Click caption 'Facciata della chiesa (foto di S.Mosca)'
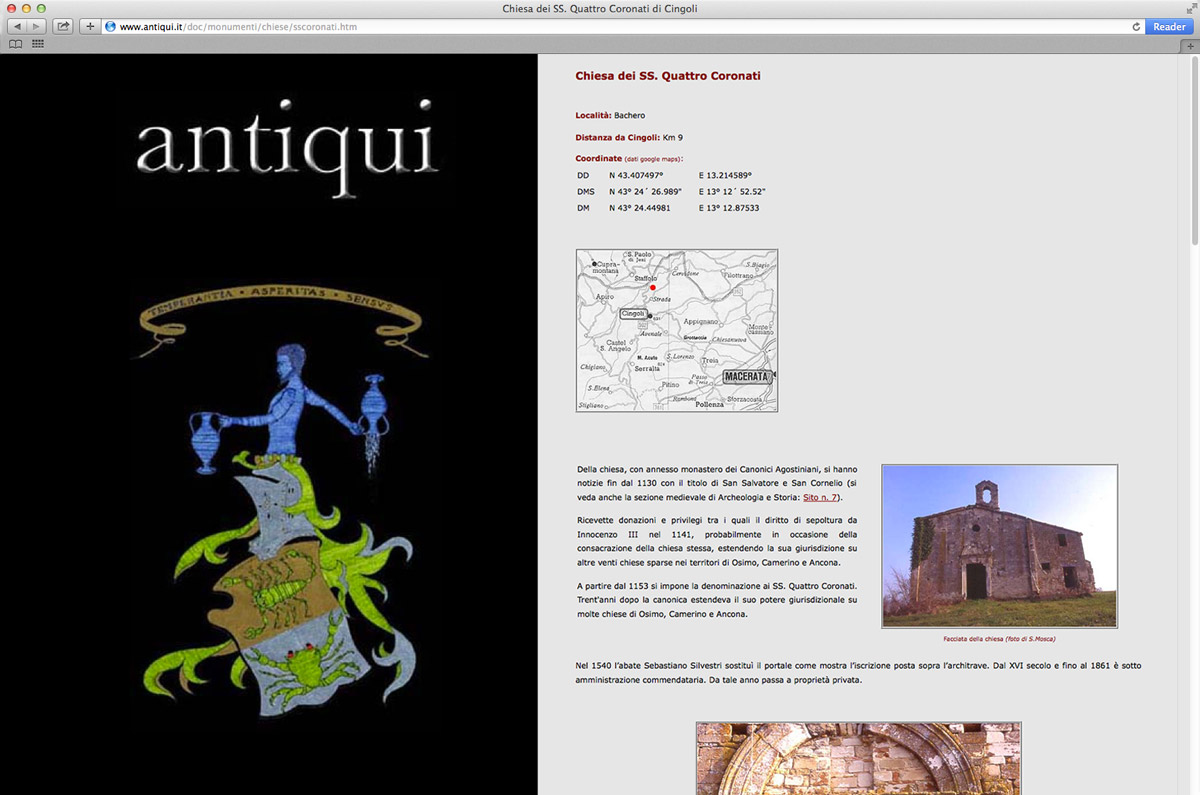The width and height of the screenshot is (1200, 795). click(x=999, y=638)
